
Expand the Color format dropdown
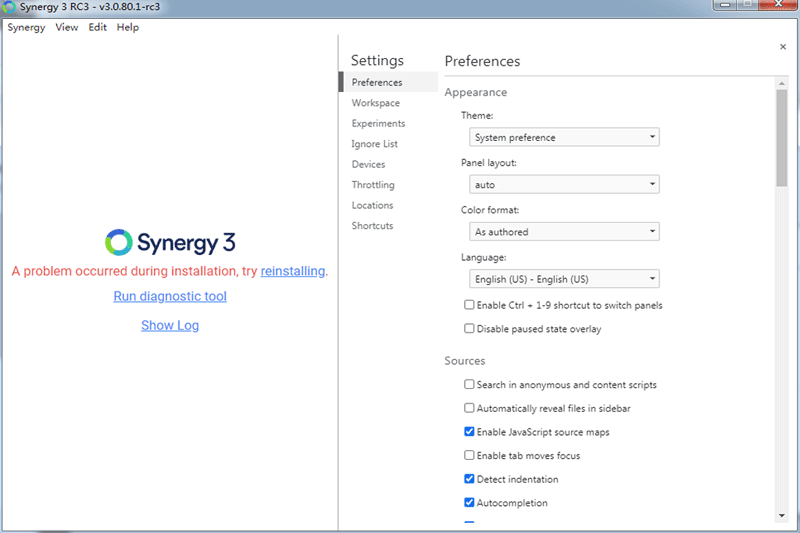564,232
